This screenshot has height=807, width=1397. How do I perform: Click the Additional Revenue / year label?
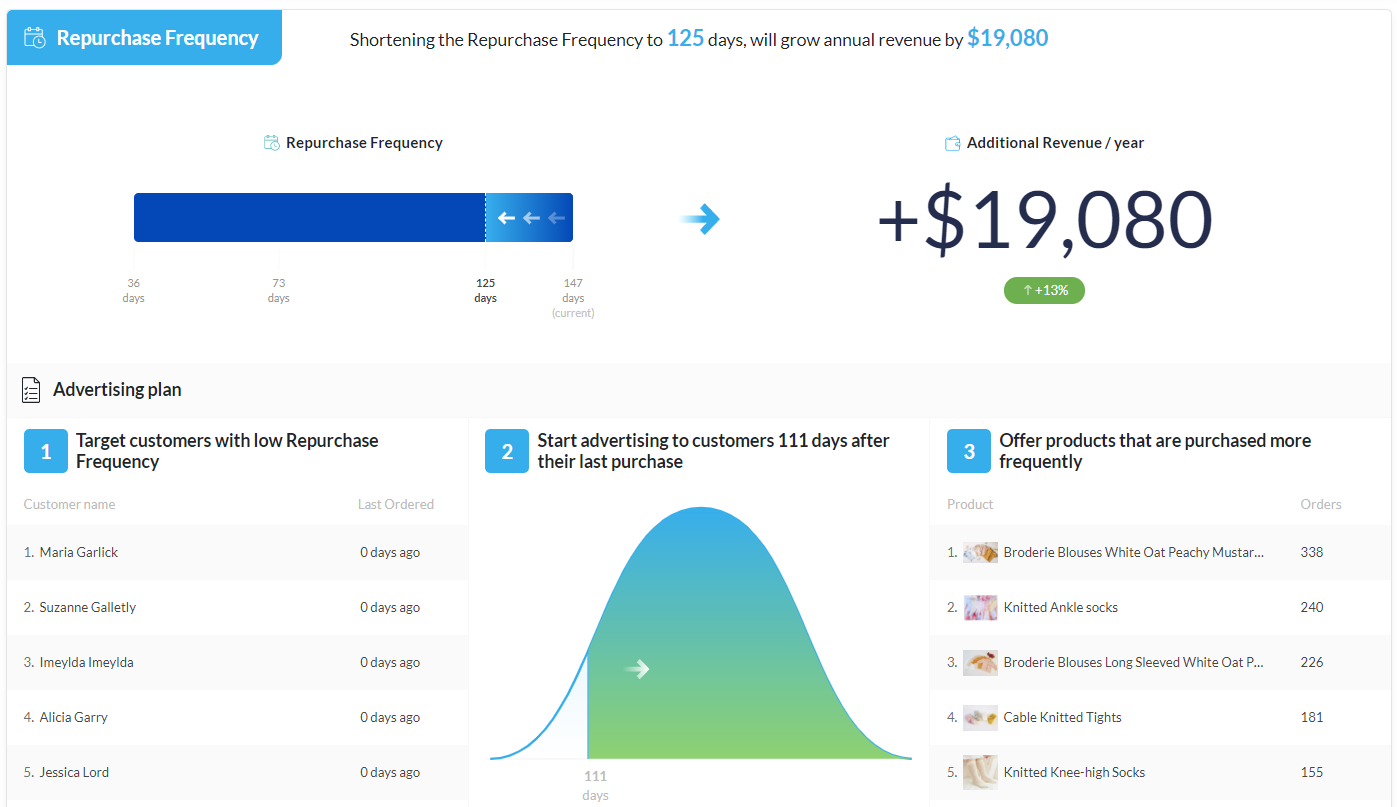(x=1055, y=143)
